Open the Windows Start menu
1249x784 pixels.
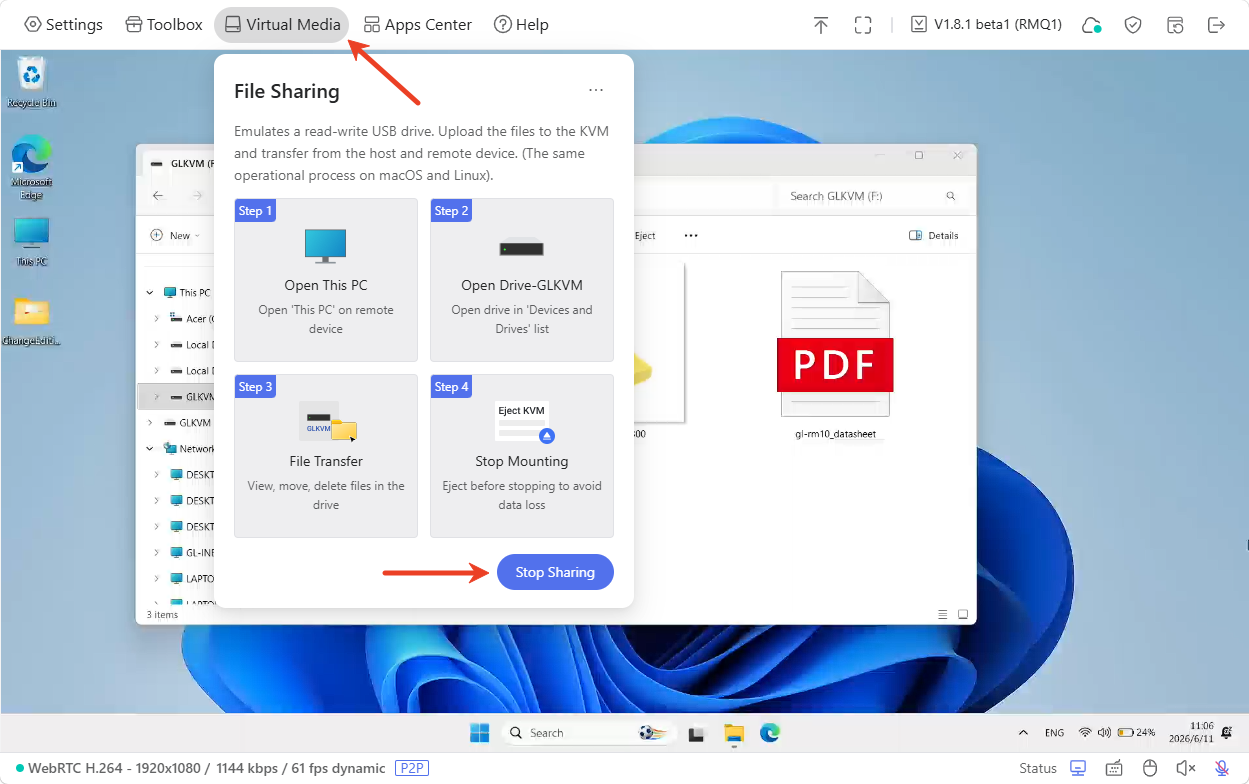pos(480,733)
